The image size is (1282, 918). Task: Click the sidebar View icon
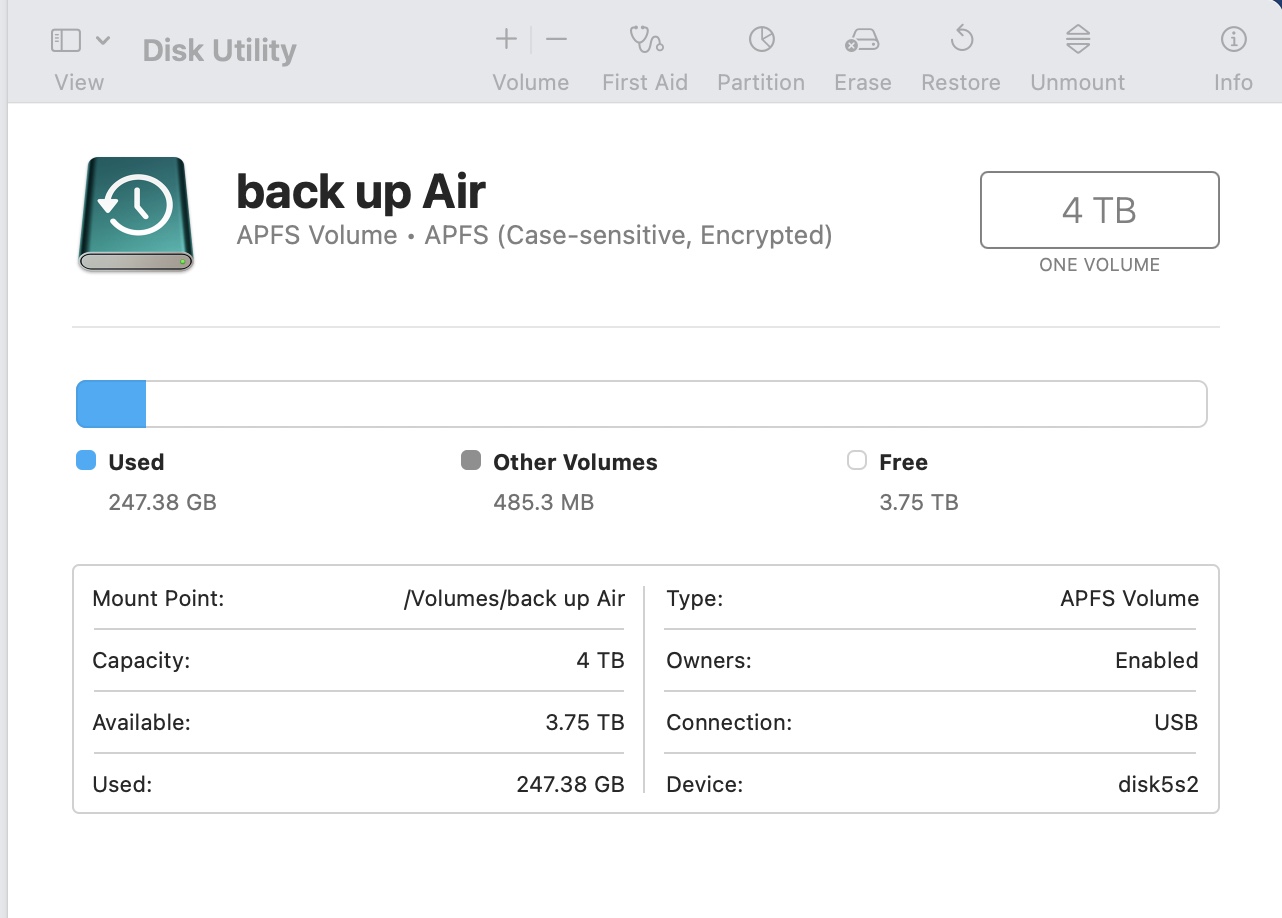[x=66, y=41]
